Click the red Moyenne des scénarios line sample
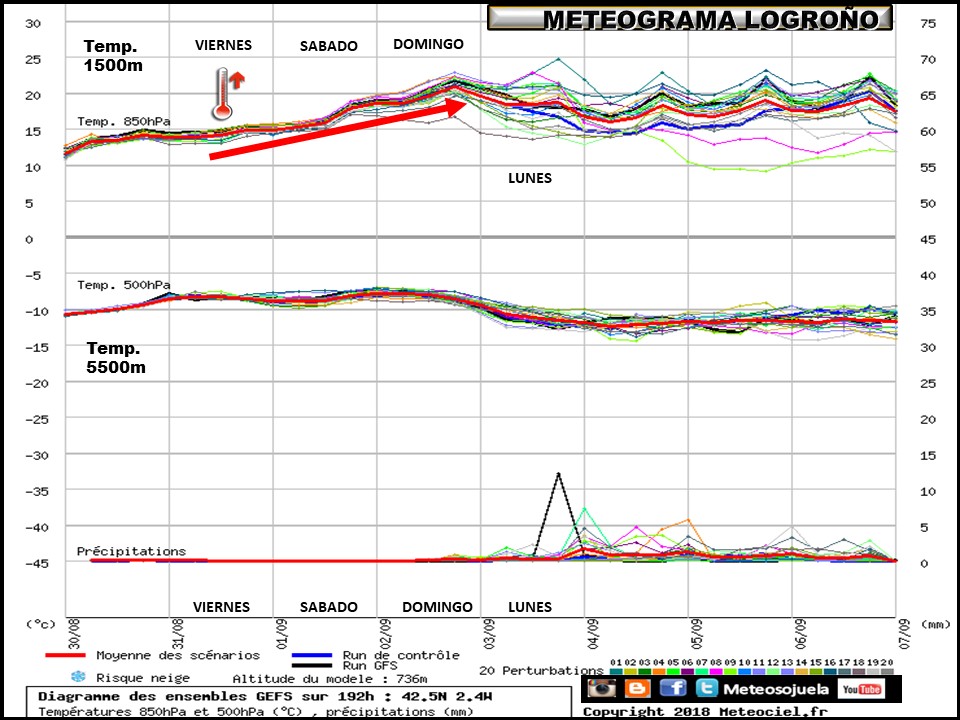The height and width of the screenshot is (720, 960). pos(65,655)
